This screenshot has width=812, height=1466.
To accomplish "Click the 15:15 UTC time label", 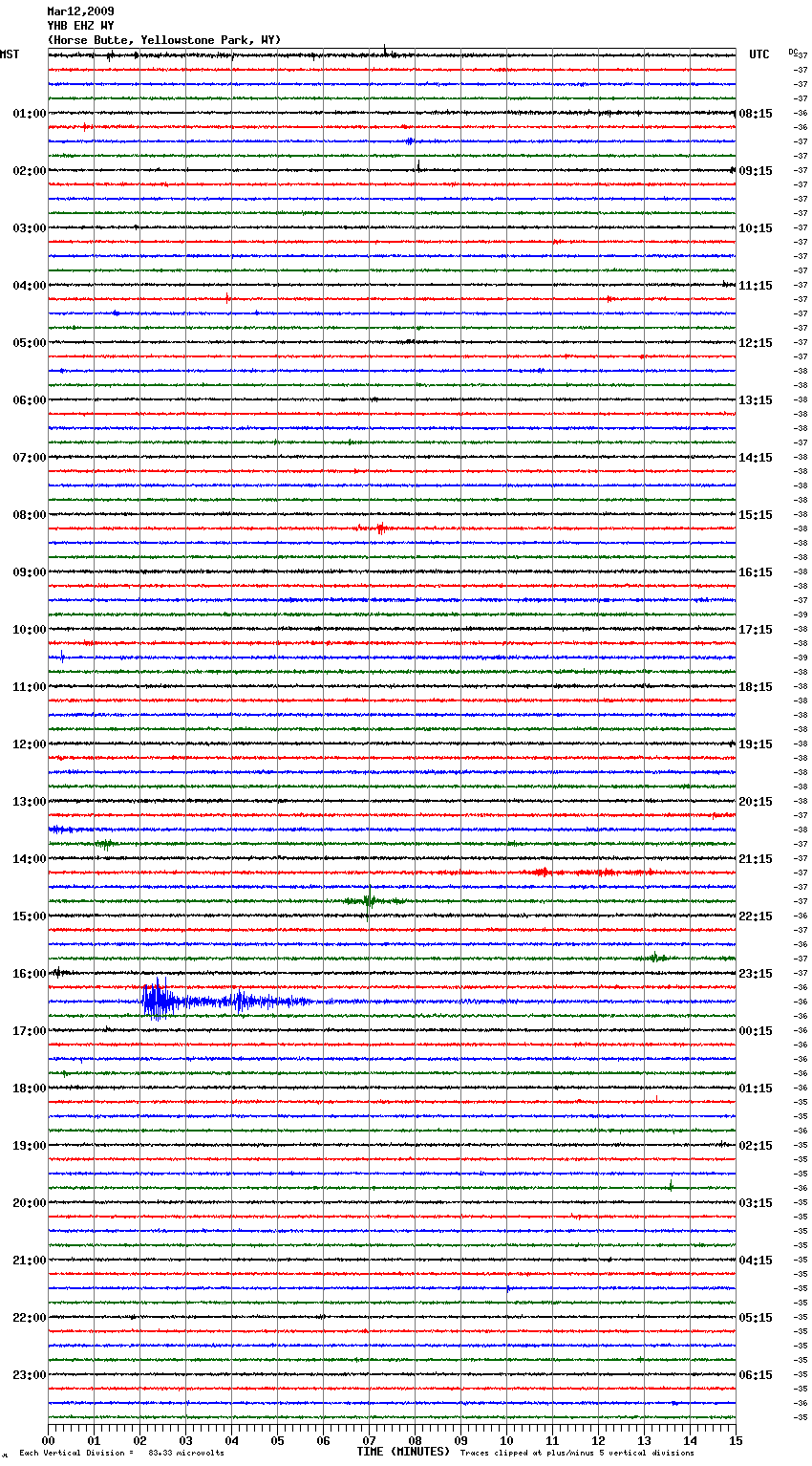I will point(756,515).
